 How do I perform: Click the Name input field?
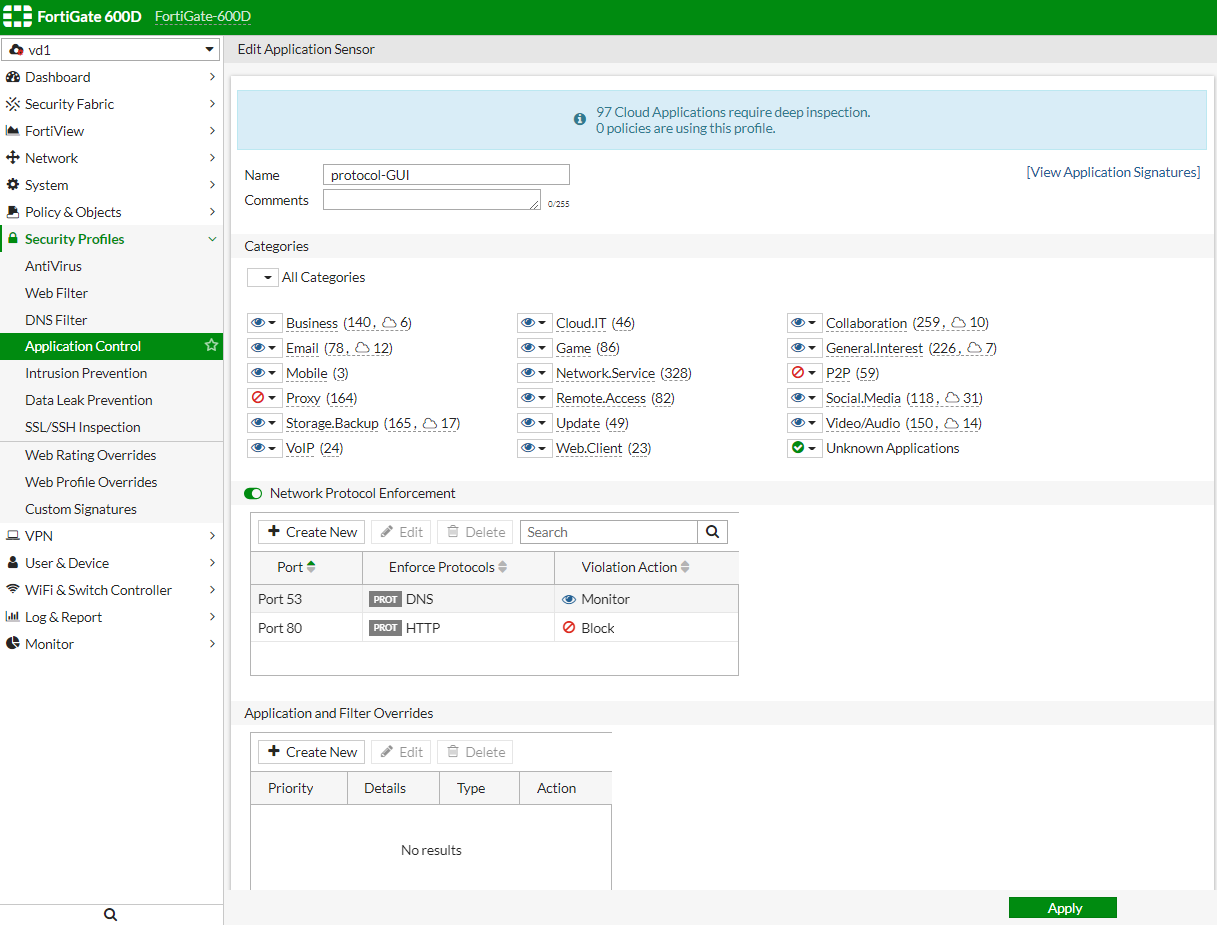click(446, 175)
